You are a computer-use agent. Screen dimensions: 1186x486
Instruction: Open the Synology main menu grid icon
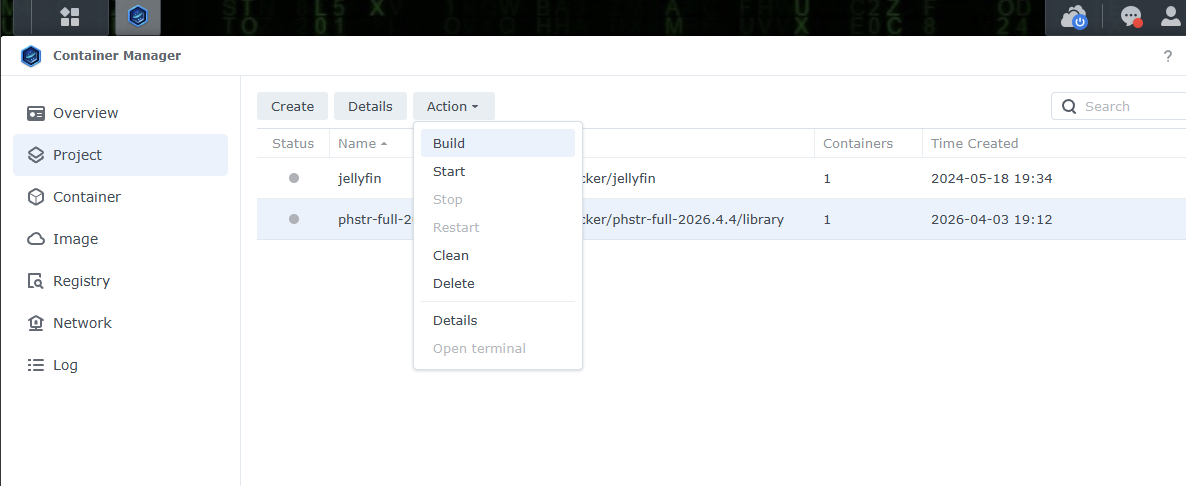(70, 17)
